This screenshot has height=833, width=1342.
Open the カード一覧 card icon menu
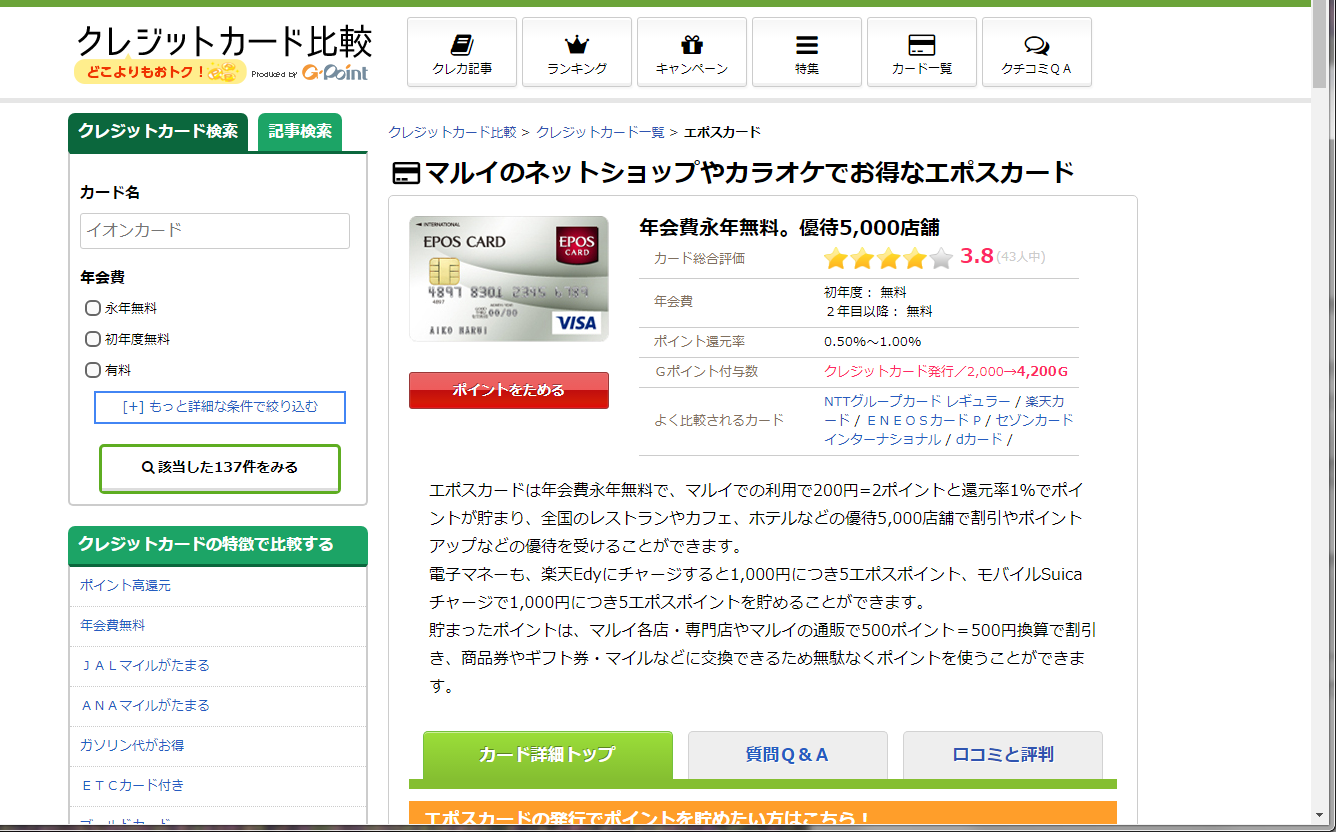(x=922, y=52)
